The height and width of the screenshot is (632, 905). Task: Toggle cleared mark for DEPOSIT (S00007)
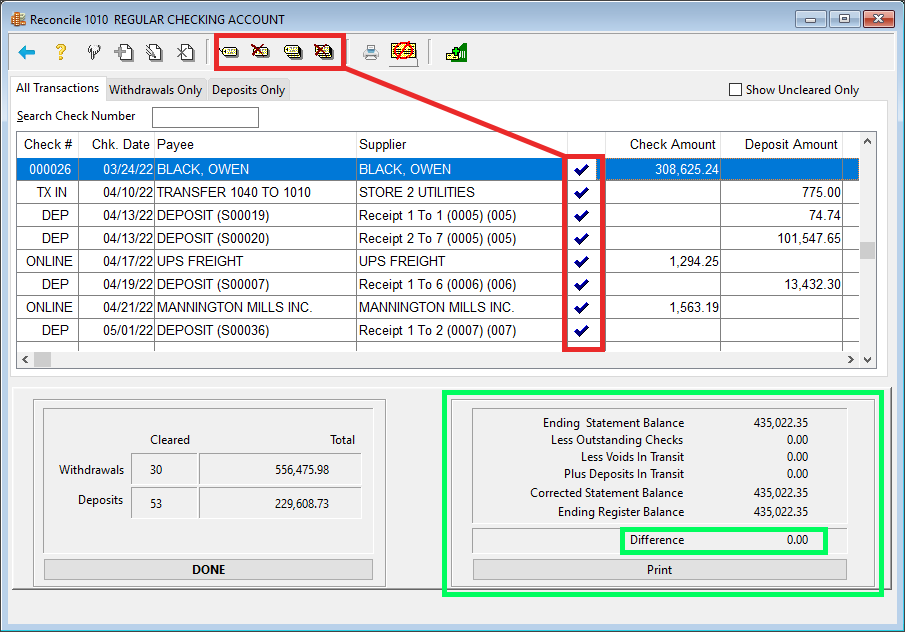point(581,285)
